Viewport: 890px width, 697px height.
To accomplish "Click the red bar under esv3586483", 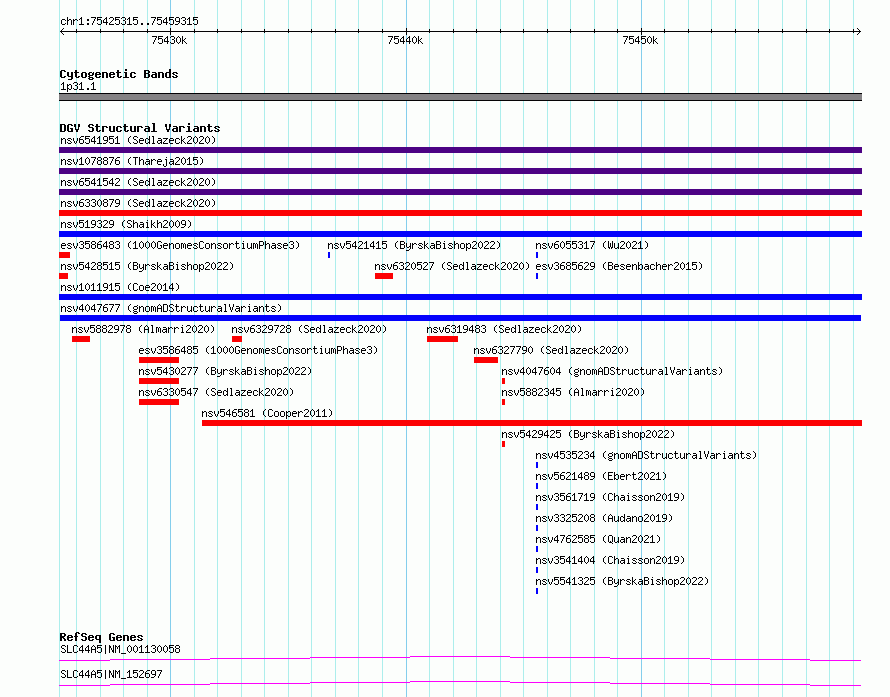I will click(64, 255).
